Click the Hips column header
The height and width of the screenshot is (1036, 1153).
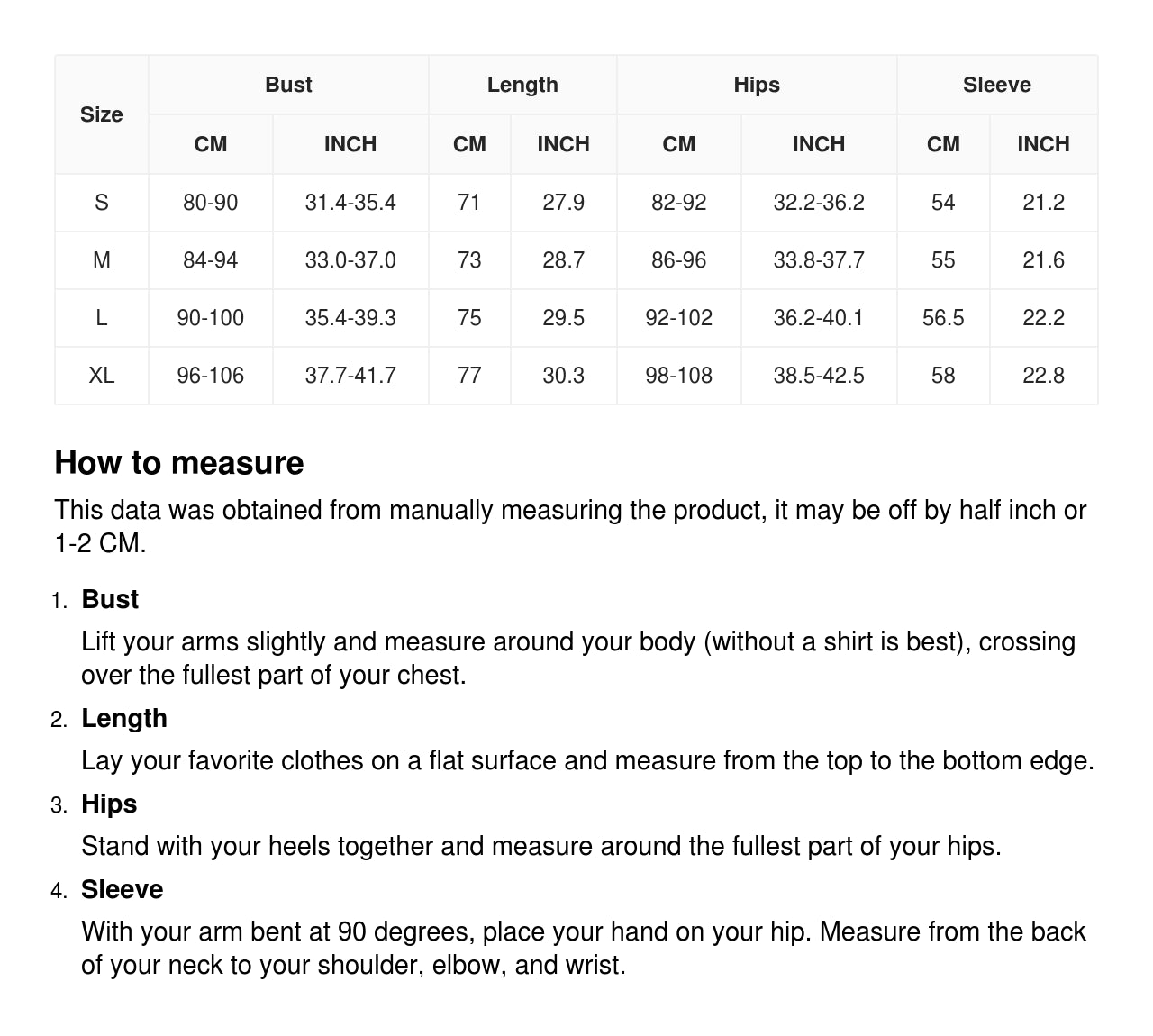(757, 85)
